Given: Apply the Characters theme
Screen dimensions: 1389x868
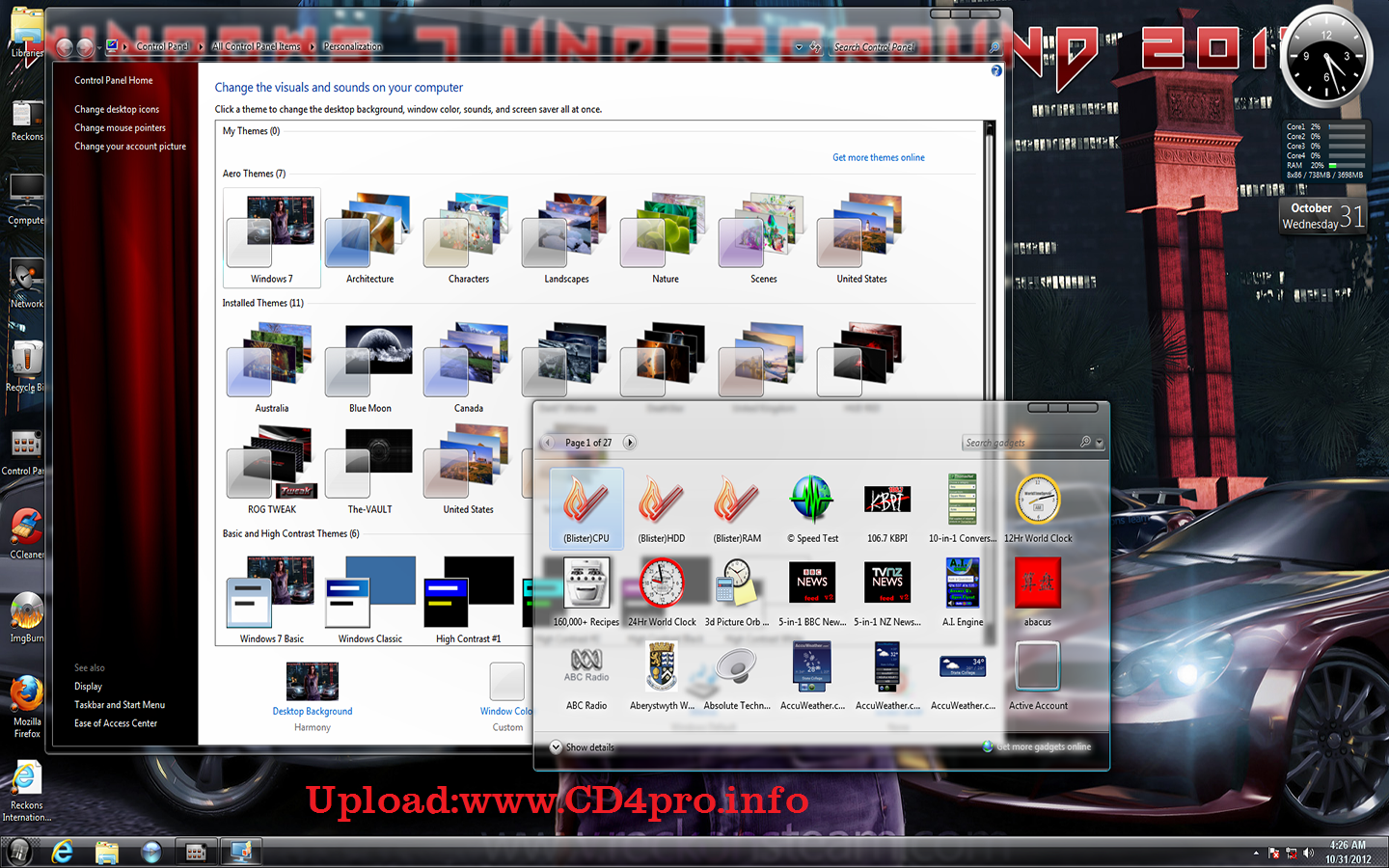Looking at the screenshot, I should (x=469, y=237).
